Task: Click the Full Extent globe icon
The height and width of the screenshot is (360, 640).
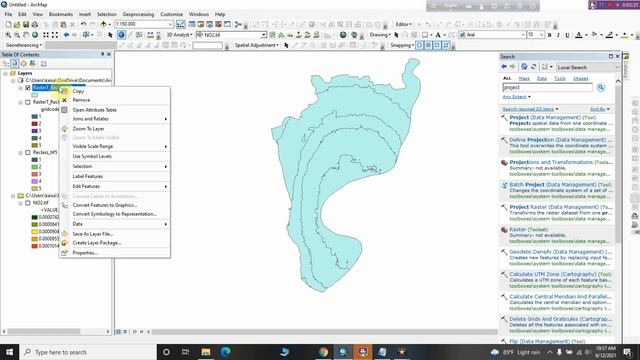Action: 35,35
